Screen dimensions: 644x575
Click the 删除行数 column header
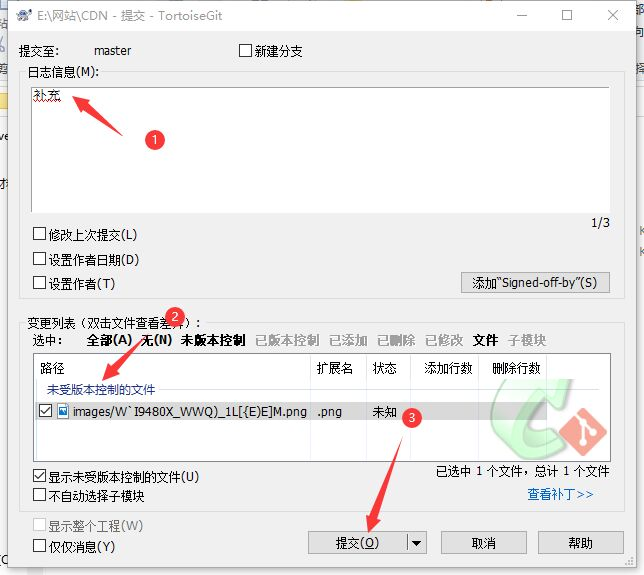513,368
